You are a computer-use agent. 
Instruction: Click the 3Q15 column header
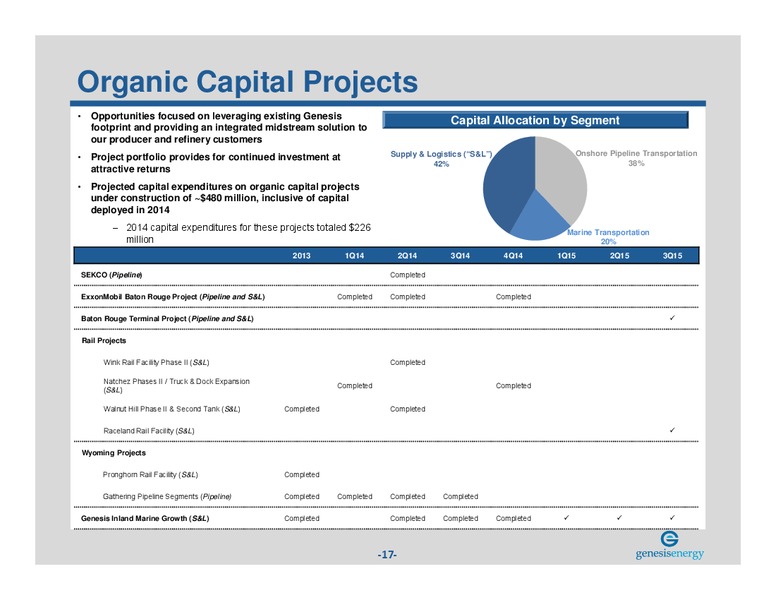[672, 255]
